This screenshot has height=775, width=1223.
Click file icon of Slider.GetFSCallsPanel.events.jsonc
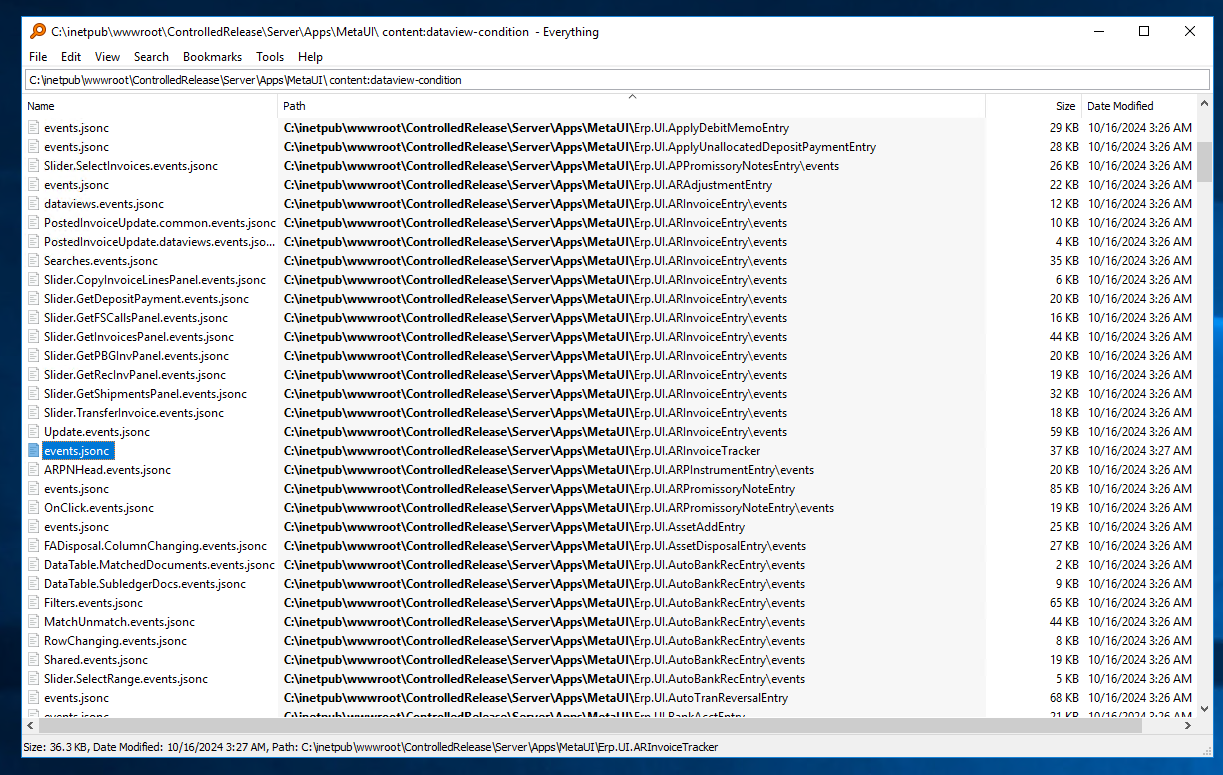point(33,318)
